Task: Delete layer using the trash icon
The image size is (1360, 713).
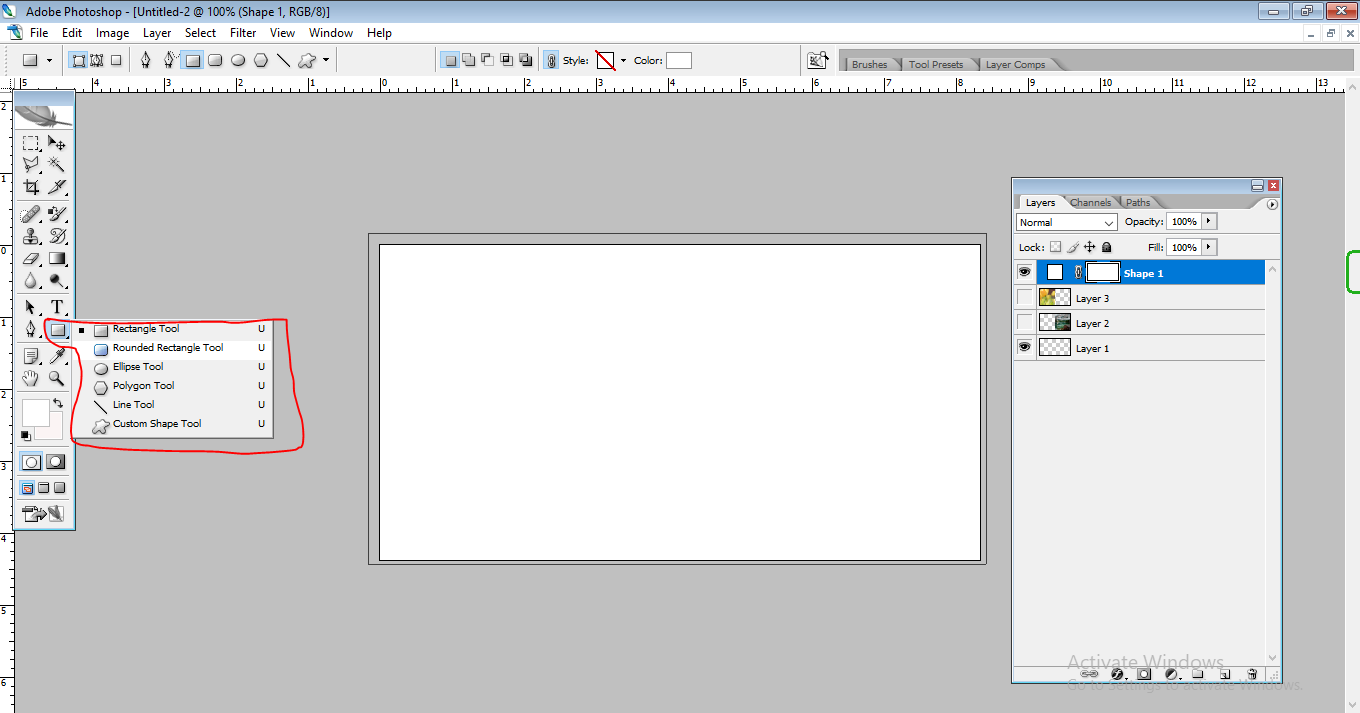Action: (x=1252, y=674)
